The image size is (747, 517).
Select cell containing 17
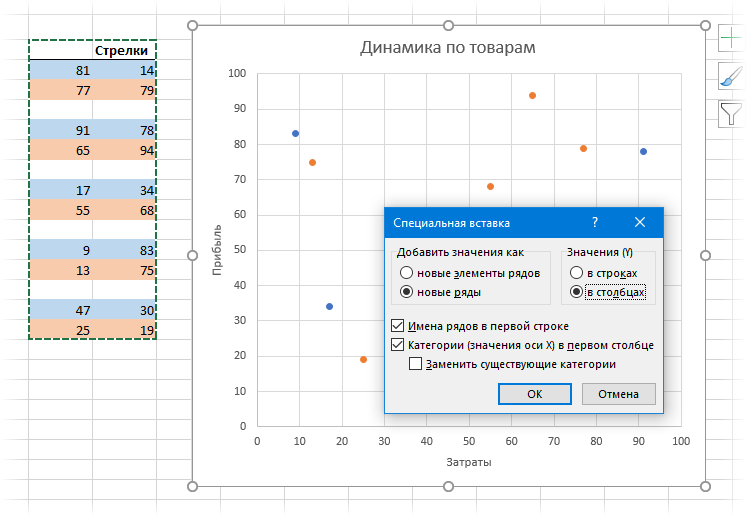point(61,190)
